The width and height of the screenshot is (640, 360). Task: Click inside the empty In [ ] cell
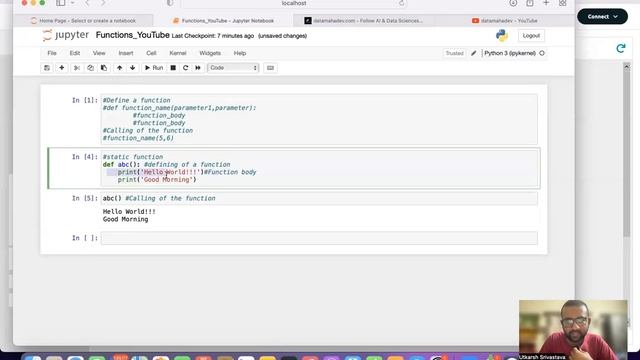319,238
